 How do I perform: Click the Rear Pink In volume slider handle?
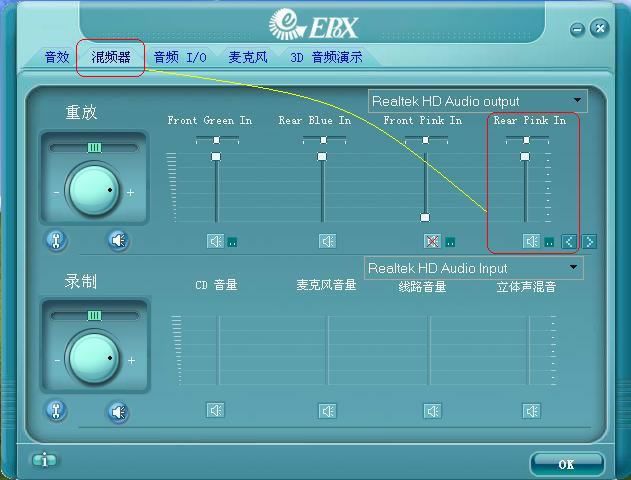point(525,157)
